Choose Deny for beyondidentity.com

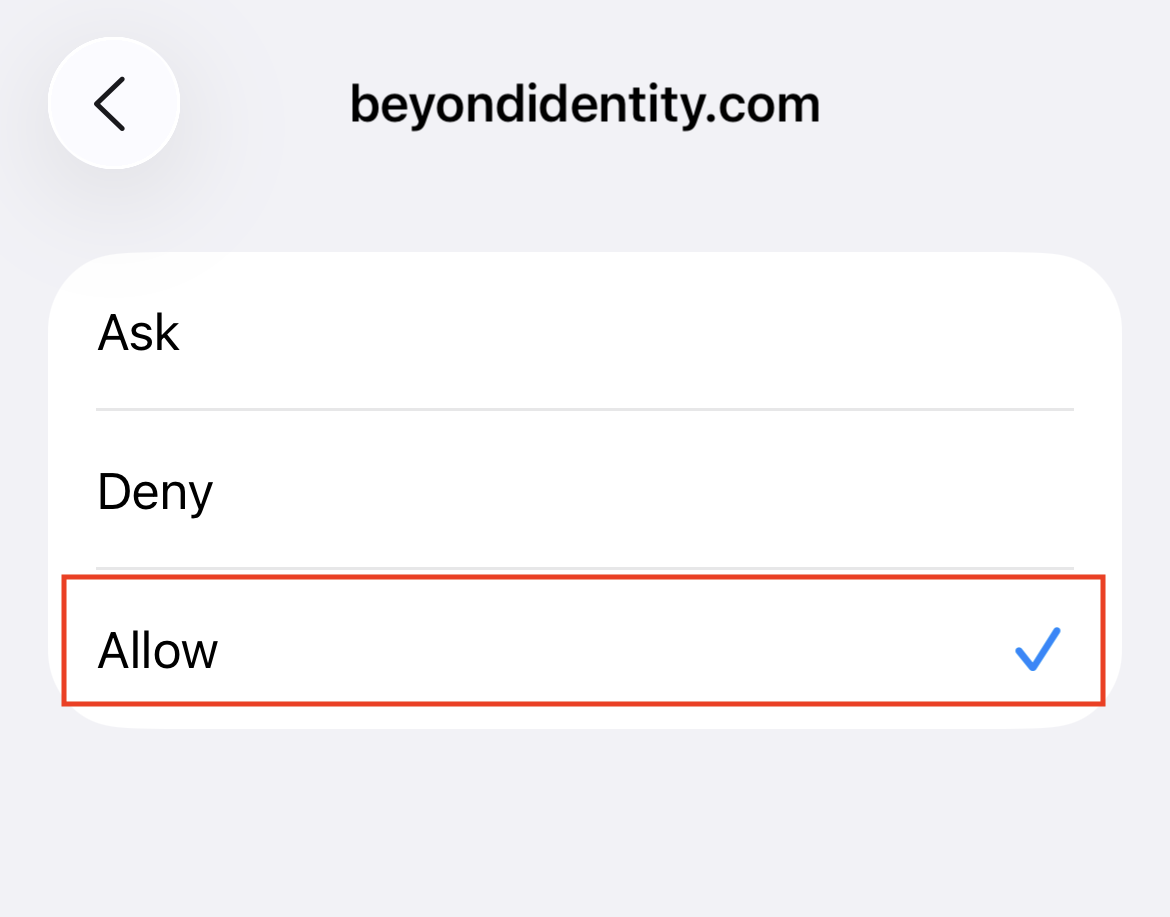click(585, 491)
